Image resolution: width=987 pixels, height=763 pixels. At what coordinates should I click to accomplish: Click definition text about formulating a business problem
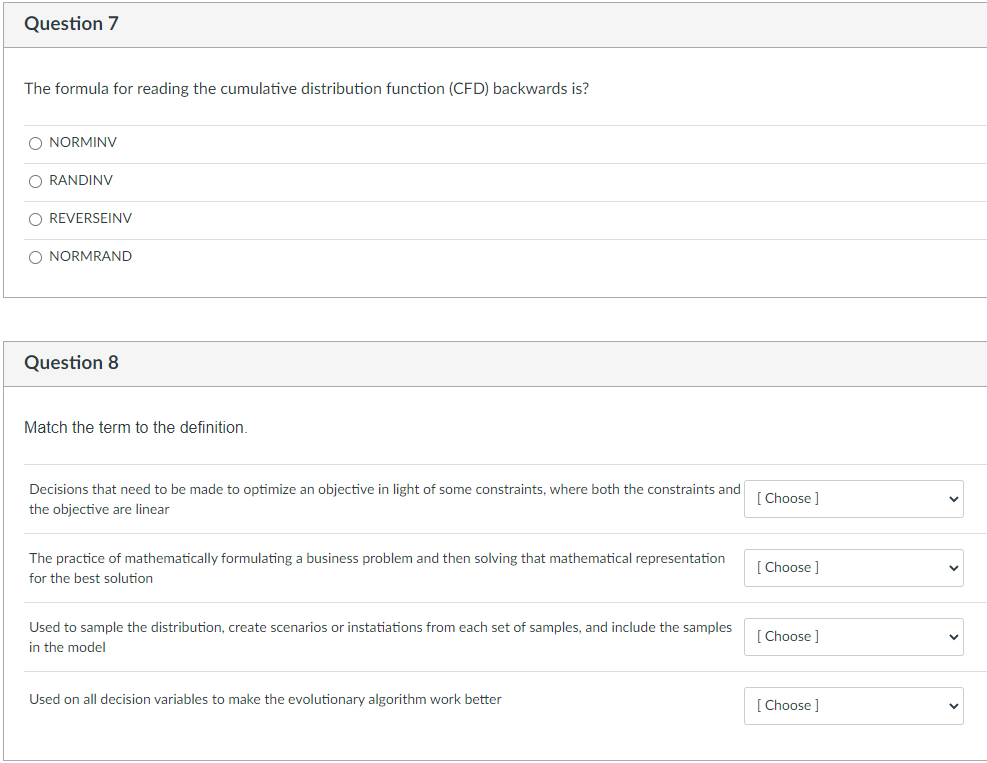click(377, 568)
